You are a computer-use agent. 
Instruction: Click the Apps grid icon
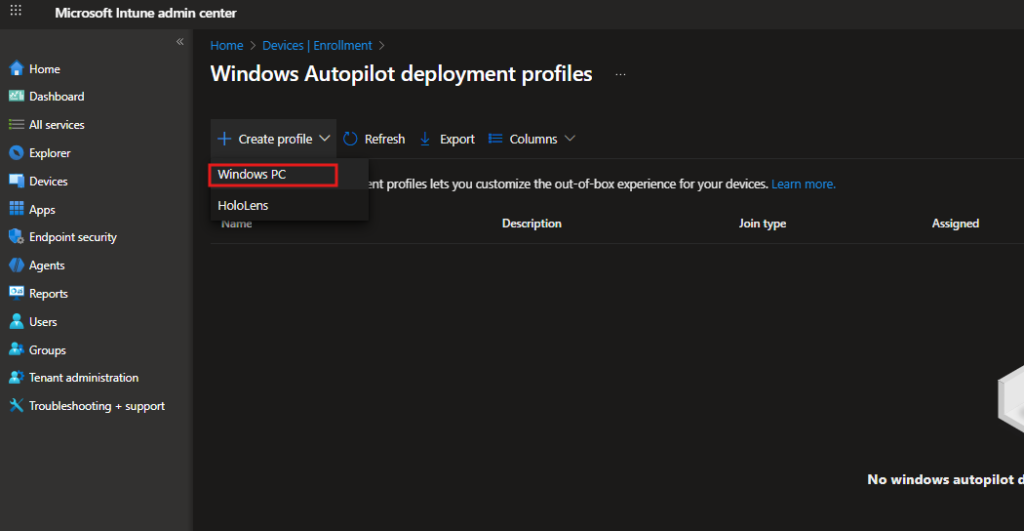(16, 210)
